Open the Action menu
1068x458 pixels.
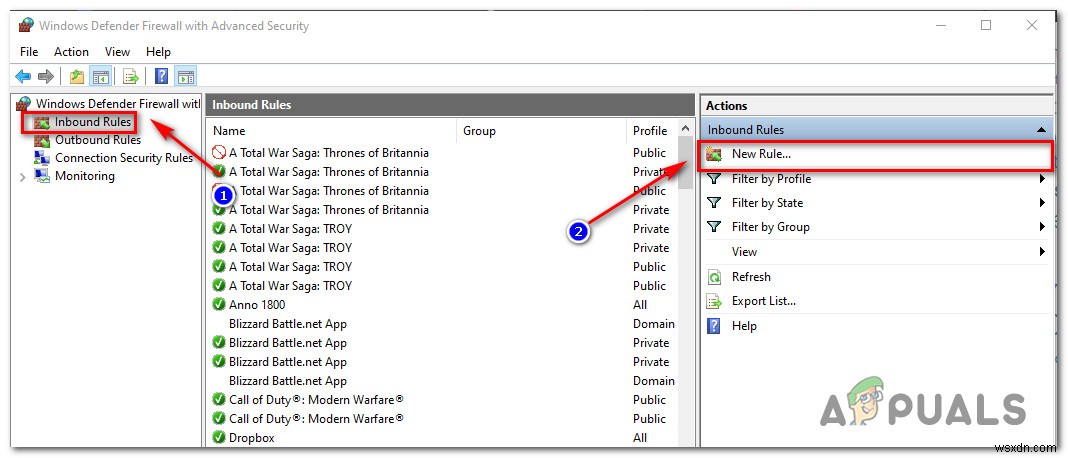pyautogui.click(x=71, y=52)
